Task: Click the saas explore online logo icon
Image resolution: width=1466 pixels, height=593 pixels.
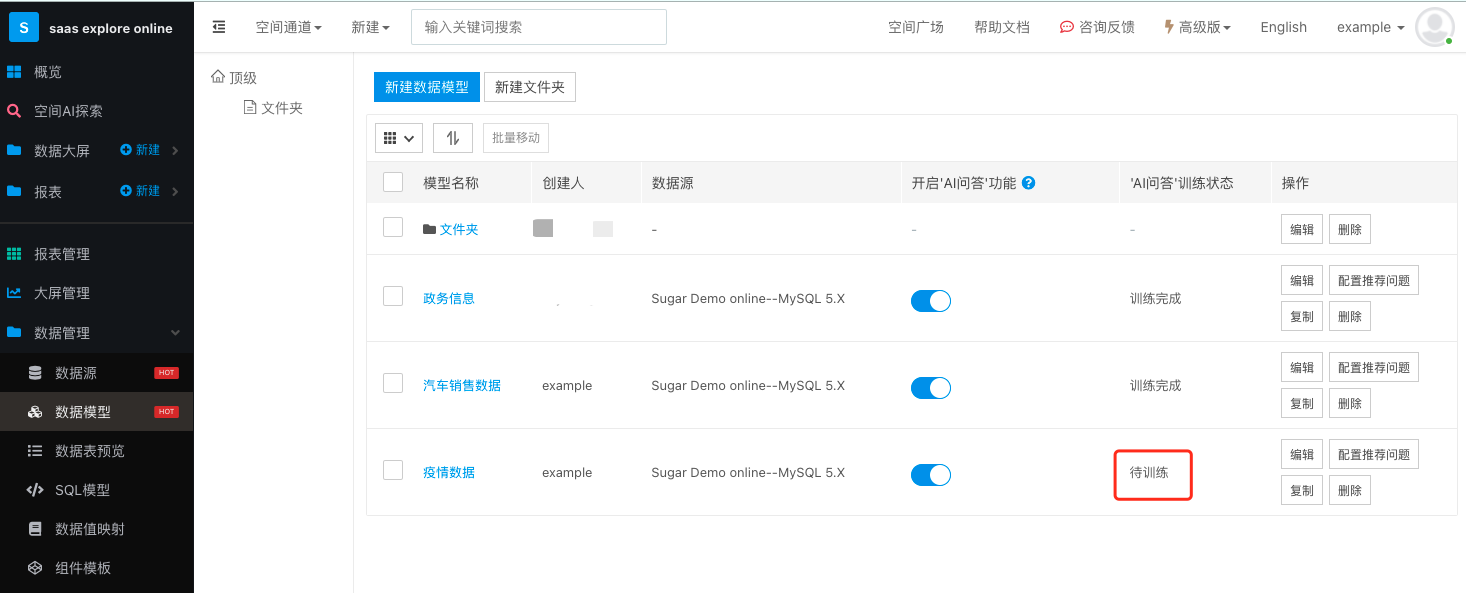Action: (x=24, y=27)
